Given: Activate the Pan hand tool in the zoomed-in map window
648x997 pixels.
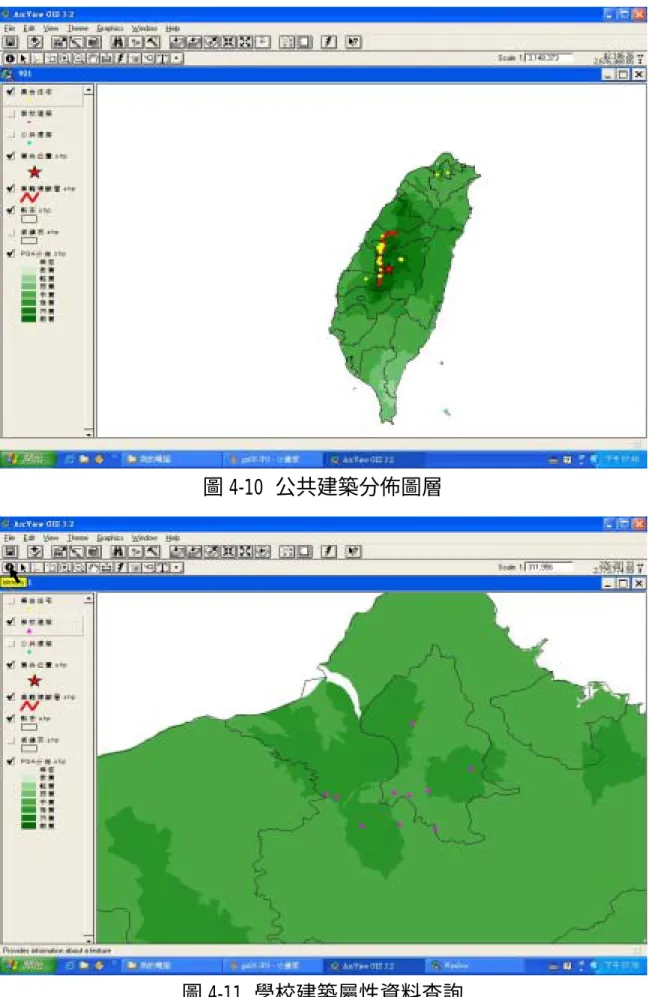Looking at the screenshot, I should (x=93, y=567).
